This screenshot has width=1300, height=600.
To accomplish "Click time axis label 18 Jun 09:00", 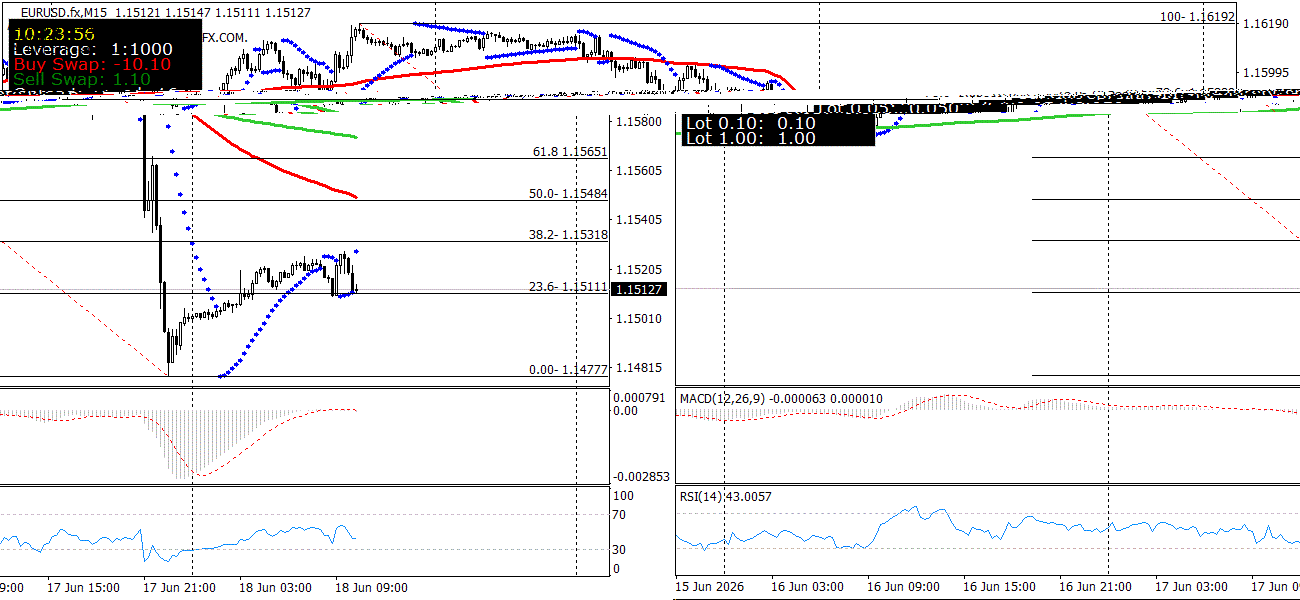I will 372,587.
